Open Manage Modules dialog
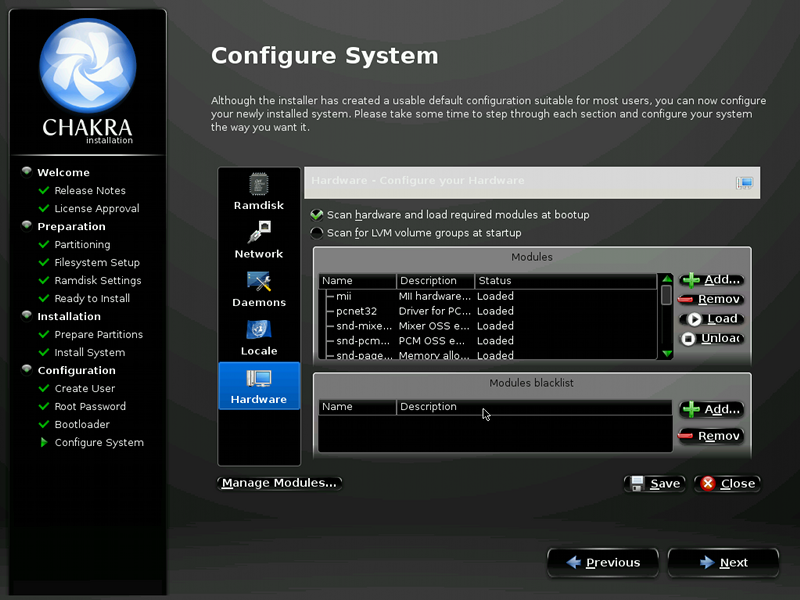Viewport: 800px width, 600px height. click(279, 483)
